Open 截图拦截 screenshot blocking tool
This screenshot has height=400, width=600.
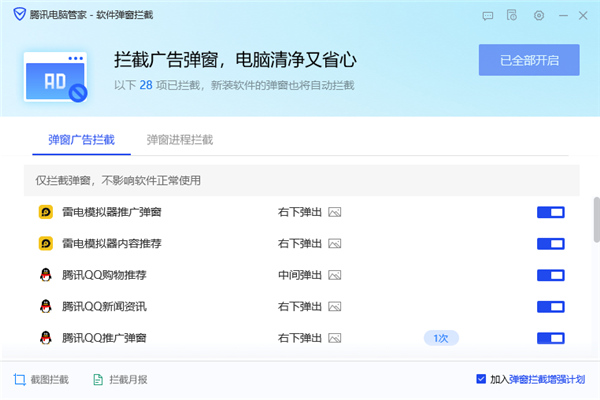click(x=41, y=380)
